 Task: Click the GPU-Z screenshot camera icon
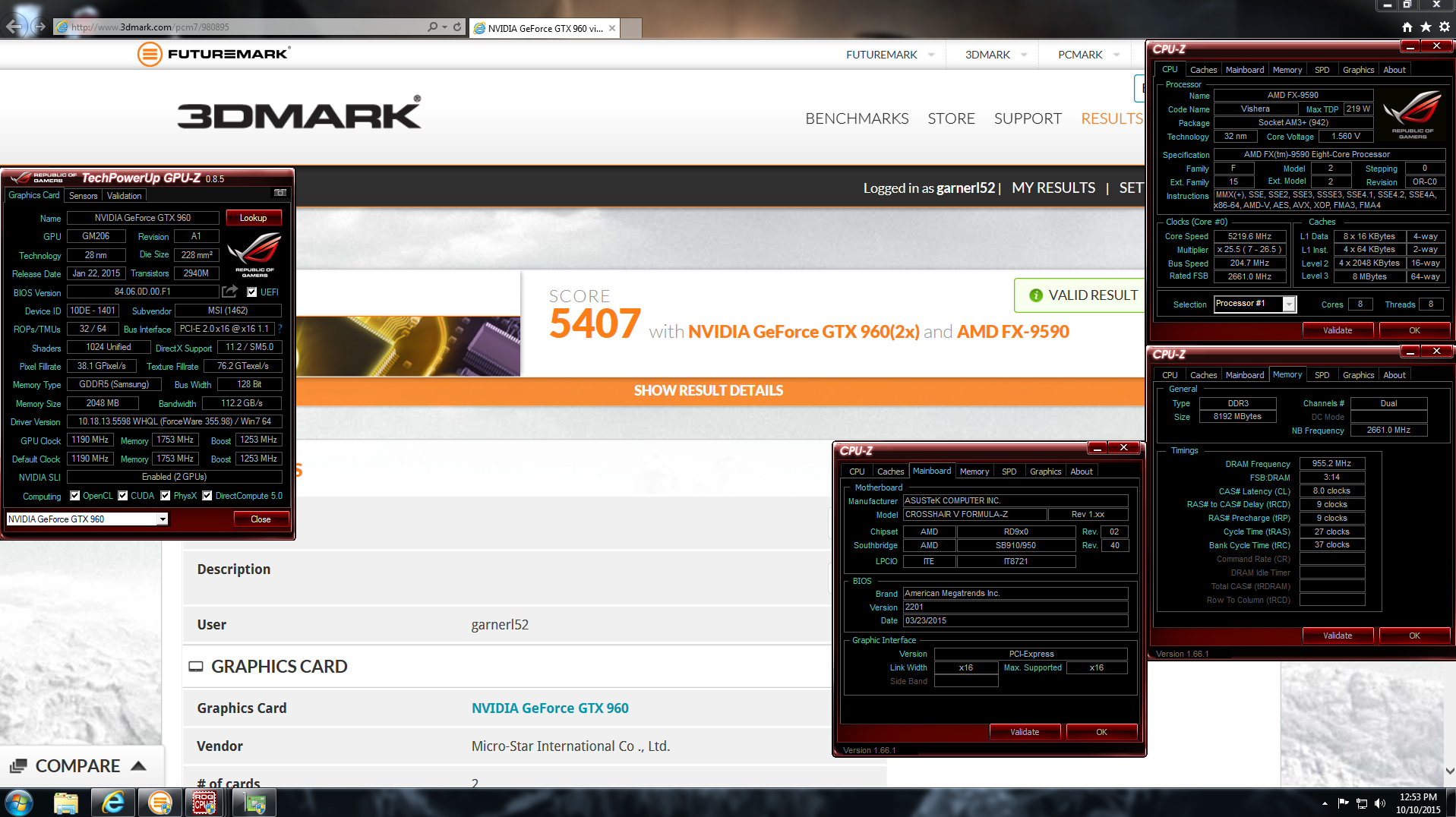click(280, 193)
